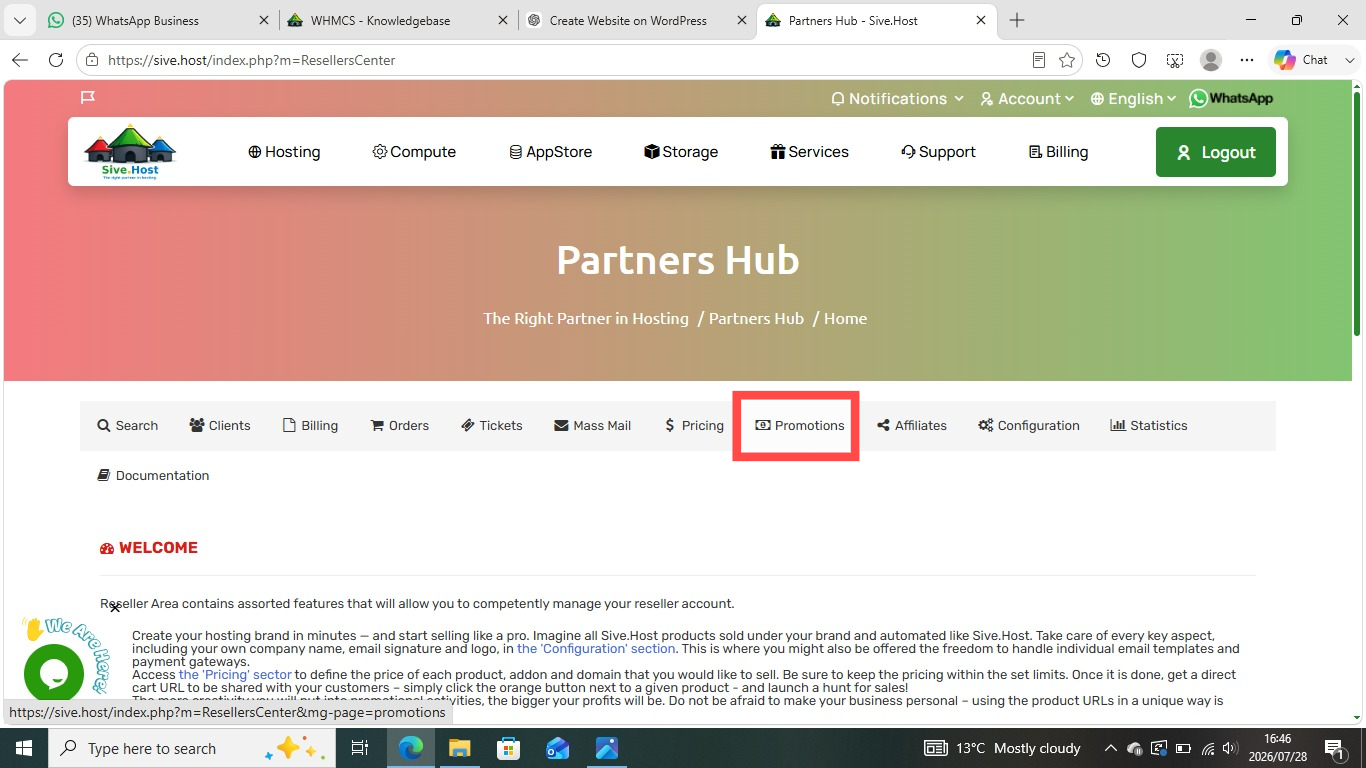Open the Configuration tab

(x=1028, y=426)
